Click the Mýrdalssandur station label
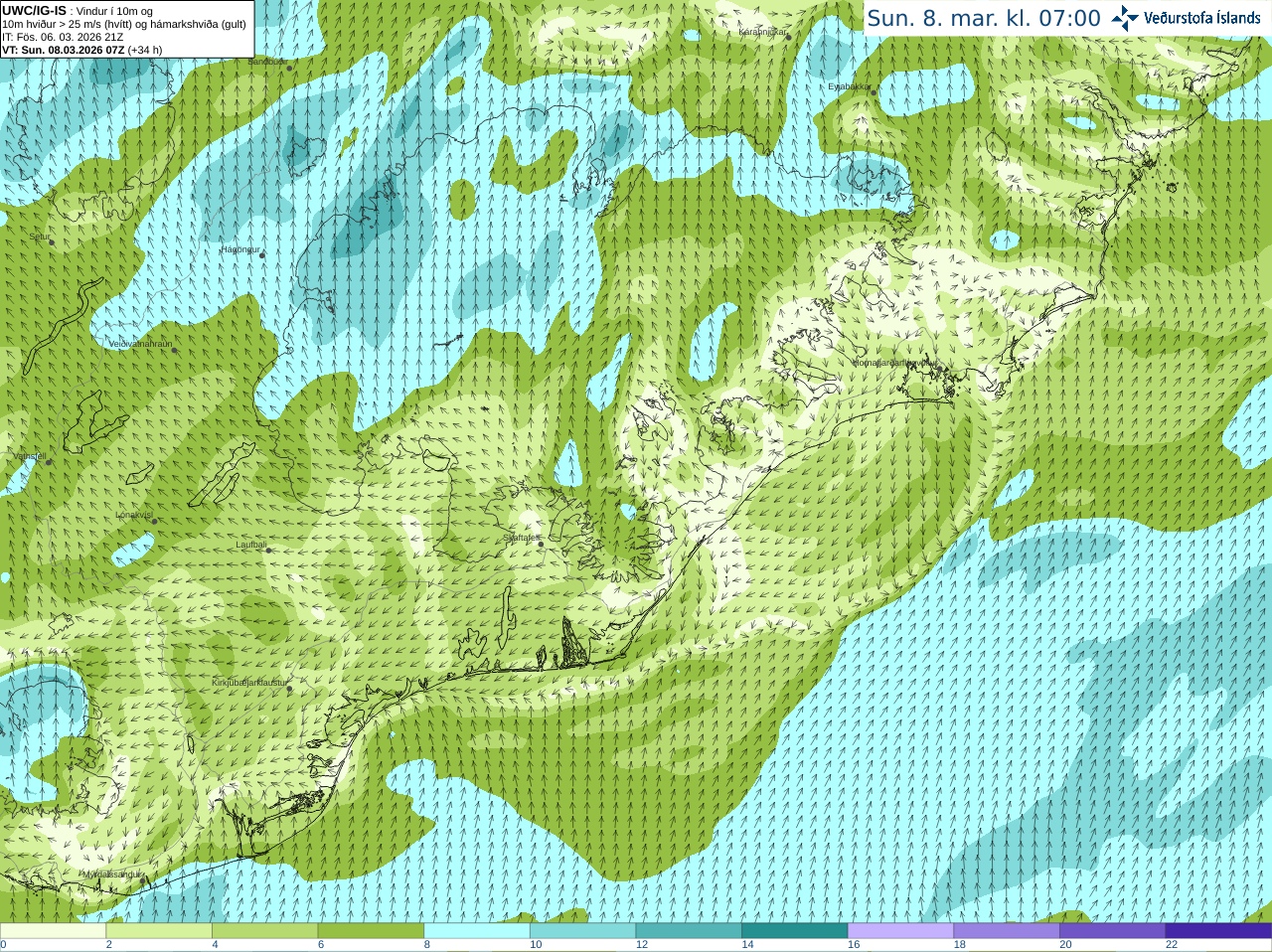This screenshot has height=952, width=1272. pyautogui.click(x=111, y=873)
